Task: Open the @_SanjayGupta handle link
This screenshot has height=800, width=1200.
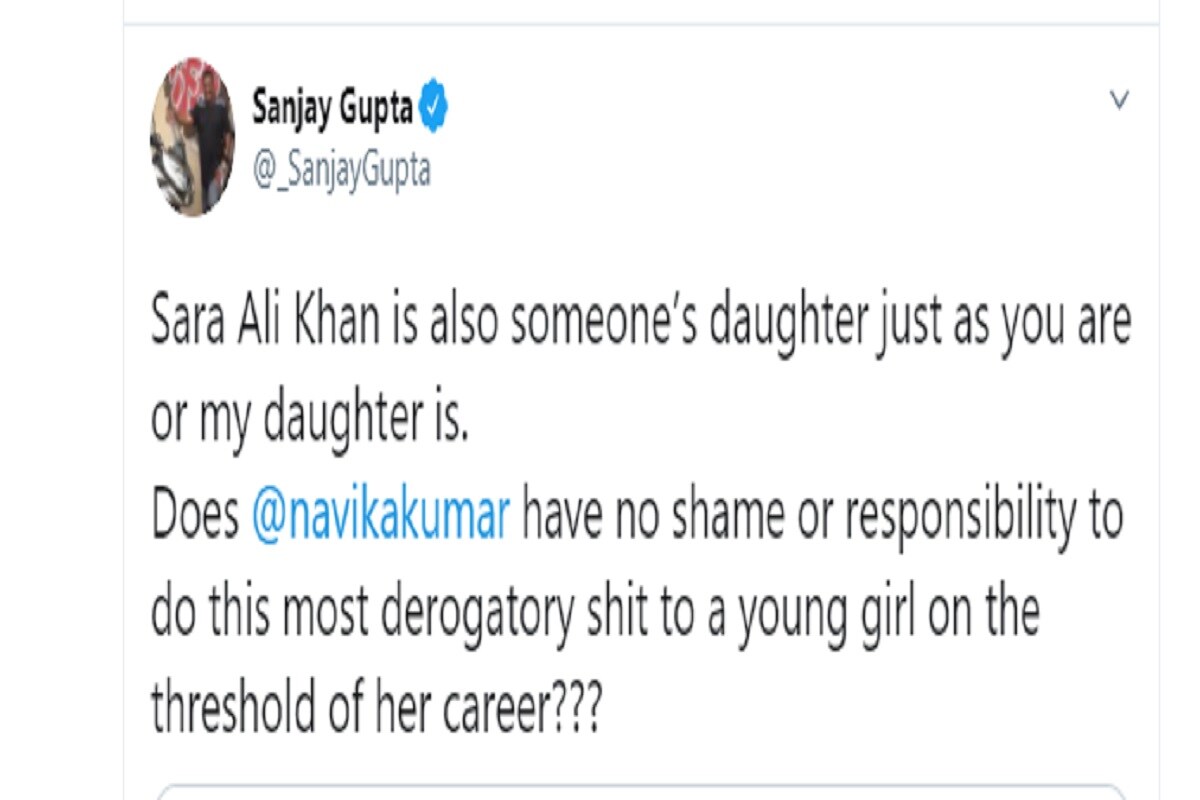Action: tap(341, 171)
